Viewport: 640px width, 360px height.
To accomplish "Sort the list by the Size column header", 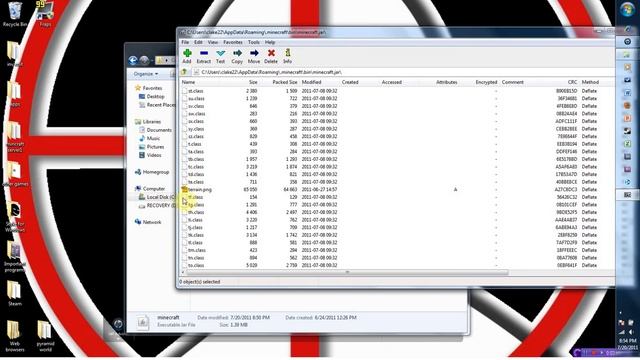I will (253, 82).
